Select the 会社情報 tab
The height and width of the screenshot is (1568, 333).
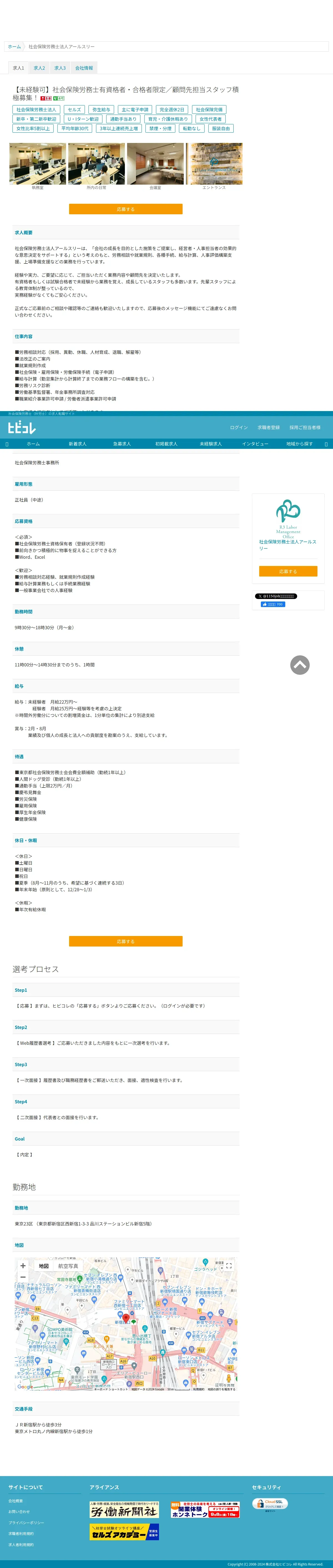coord(84,68)
